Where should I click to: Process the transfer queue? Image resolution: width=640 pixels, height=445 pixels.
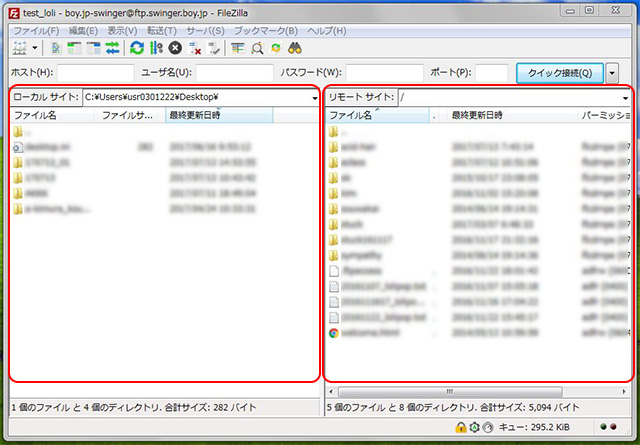coord(156,48)
